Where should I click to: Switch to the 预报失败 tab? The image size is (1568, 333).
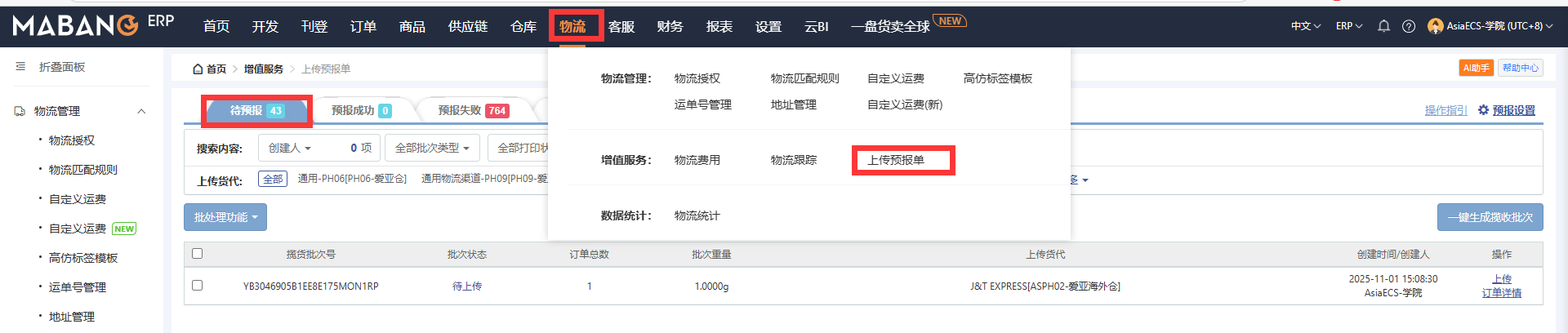tap(473, 110)
